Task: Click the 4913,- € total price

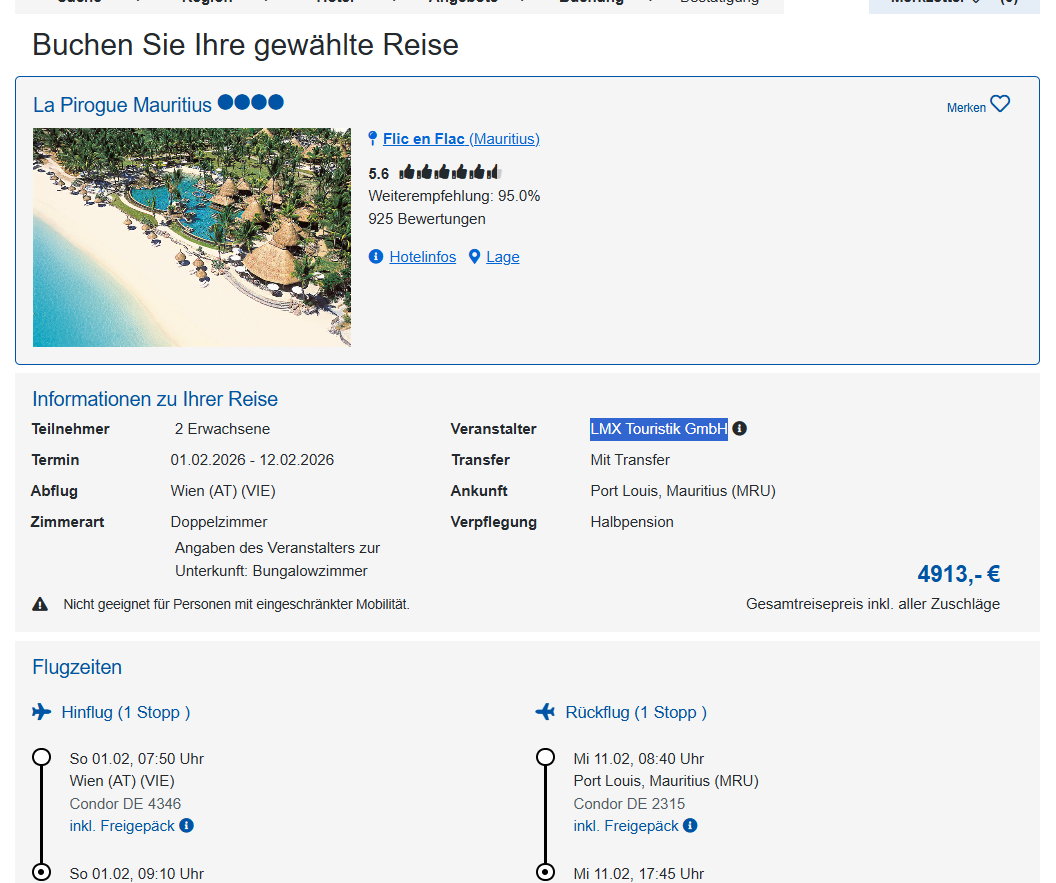Action: pos(958,574)
